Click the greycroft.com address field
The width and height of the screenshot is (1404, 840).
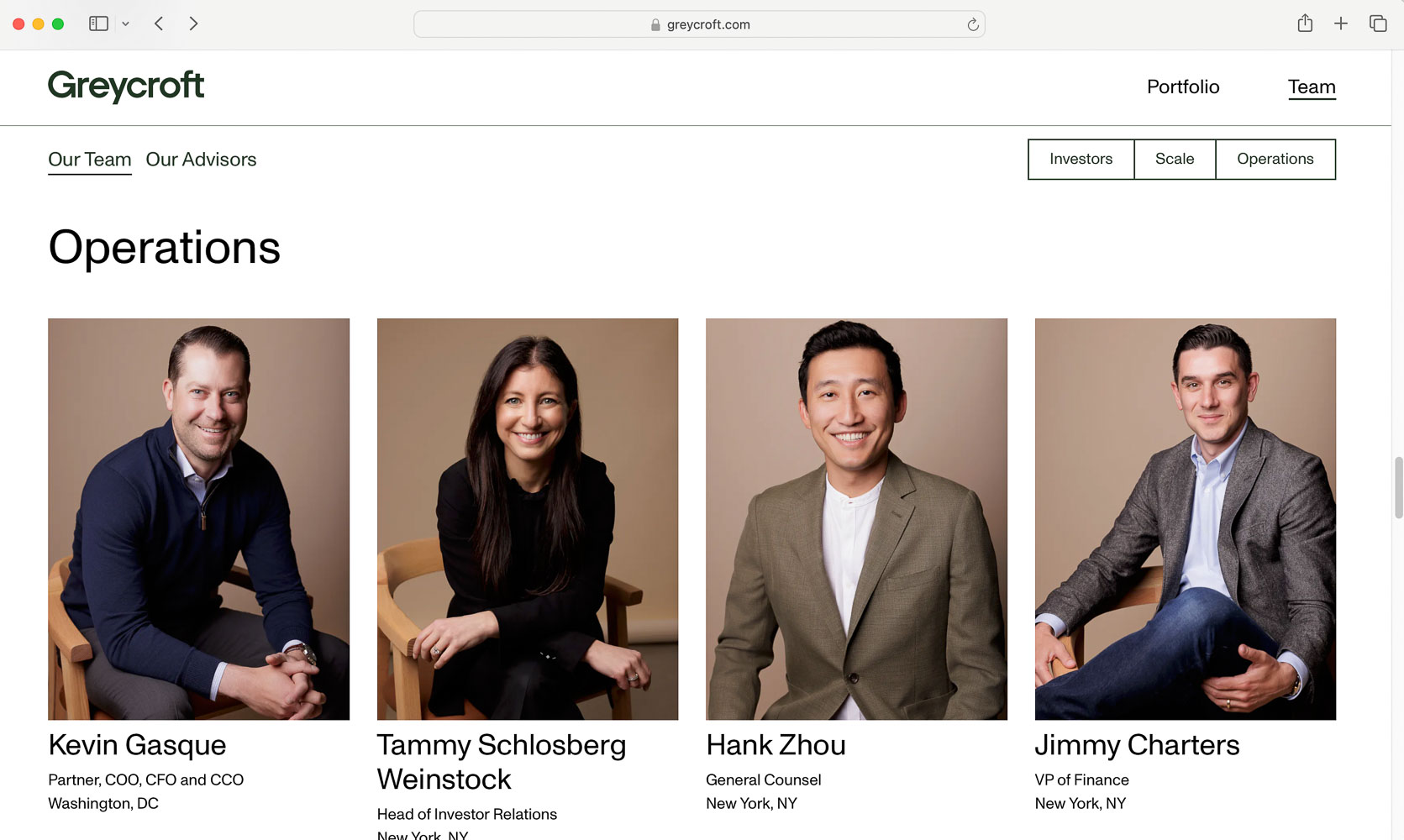click(x=707, y=25)
